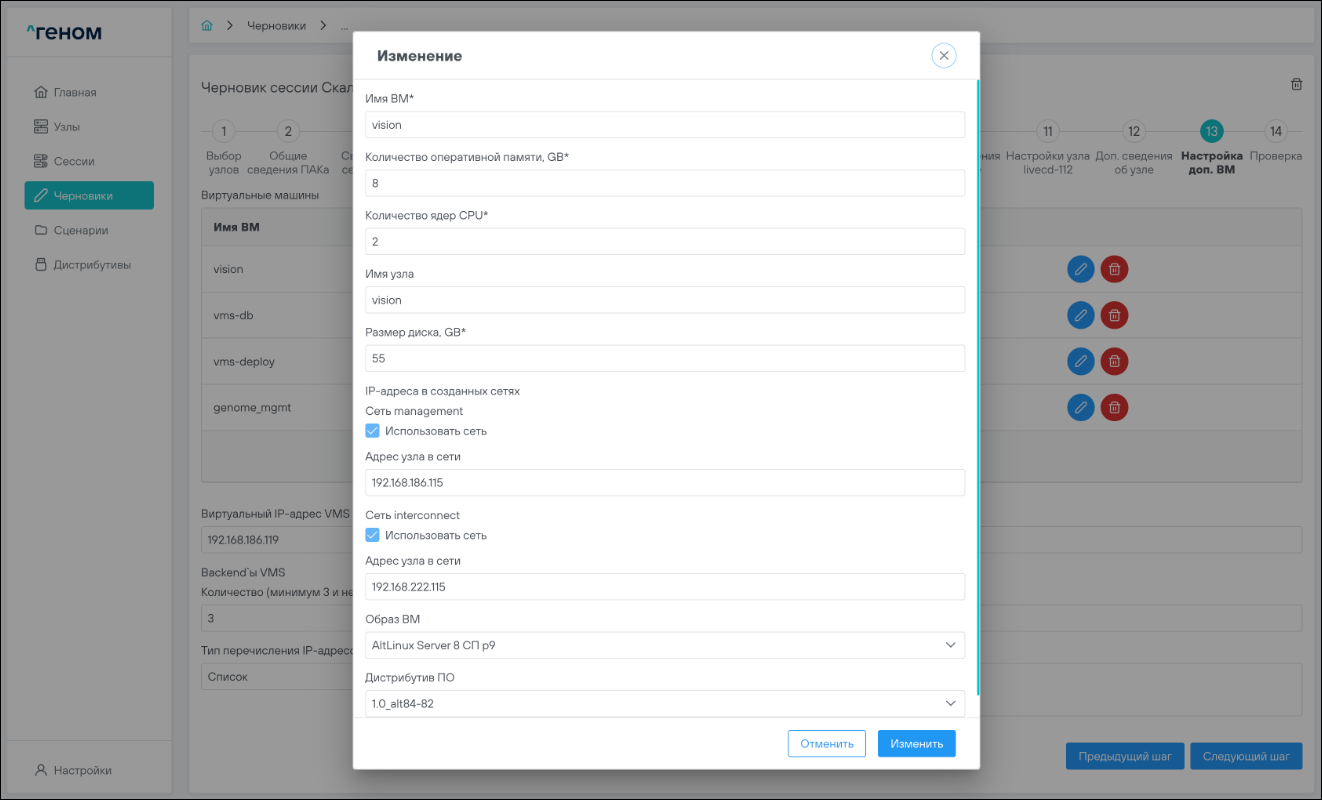This screenshot has height=800, width=1322.
Task: Toggle Использовать сеть for management network
Action: coord(373,431)
